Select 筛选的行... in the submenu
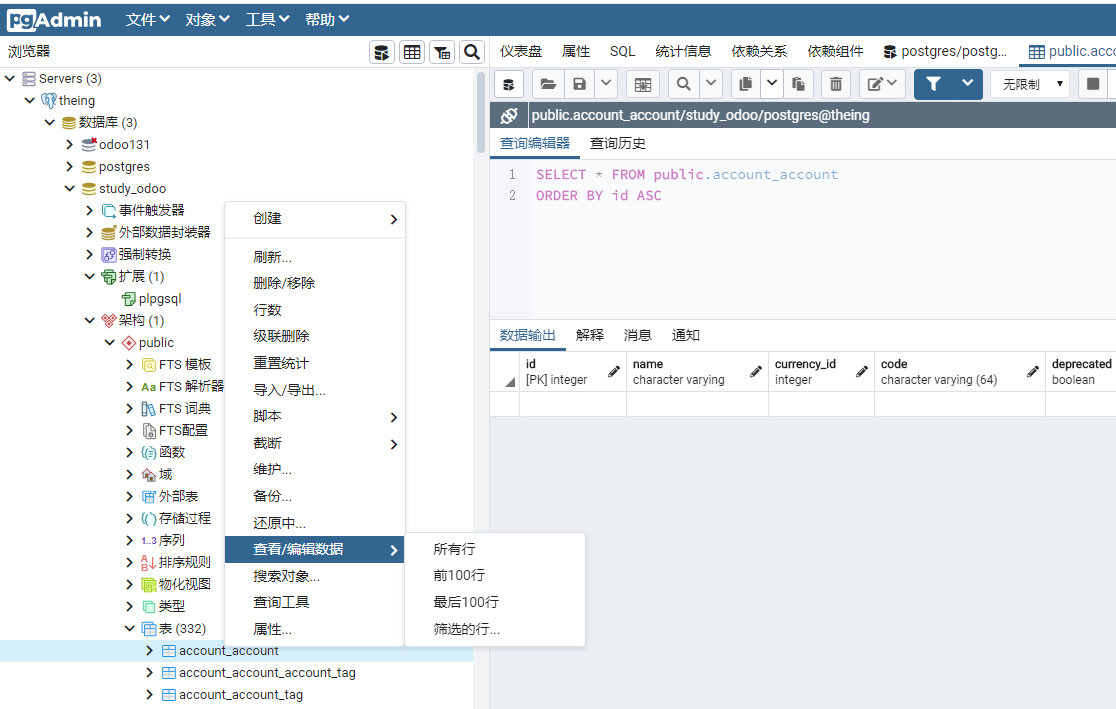This screenshot has height=709, width=1116. (x=495, y=629)
